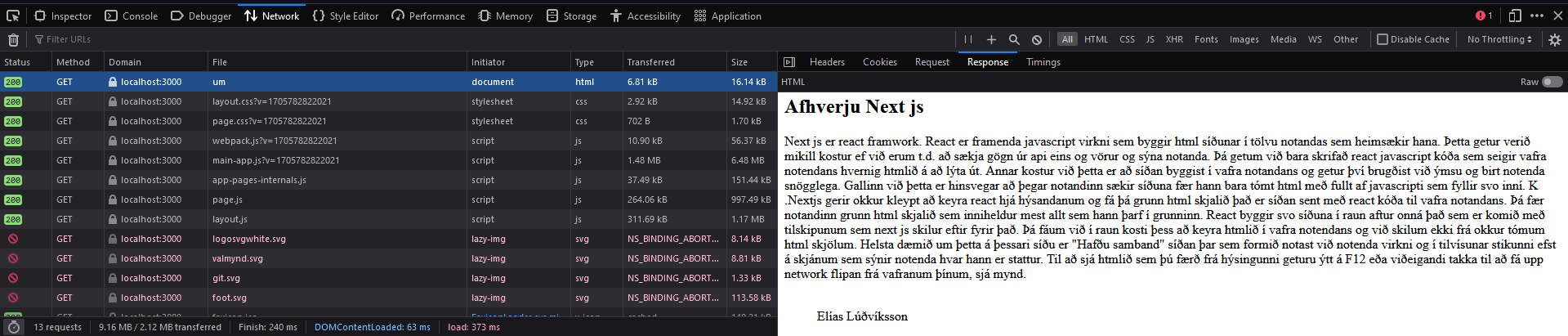Open the DevTools three-dots menu
Image resolution: width=1568 pixels, height=336 pixels.
1537,16
